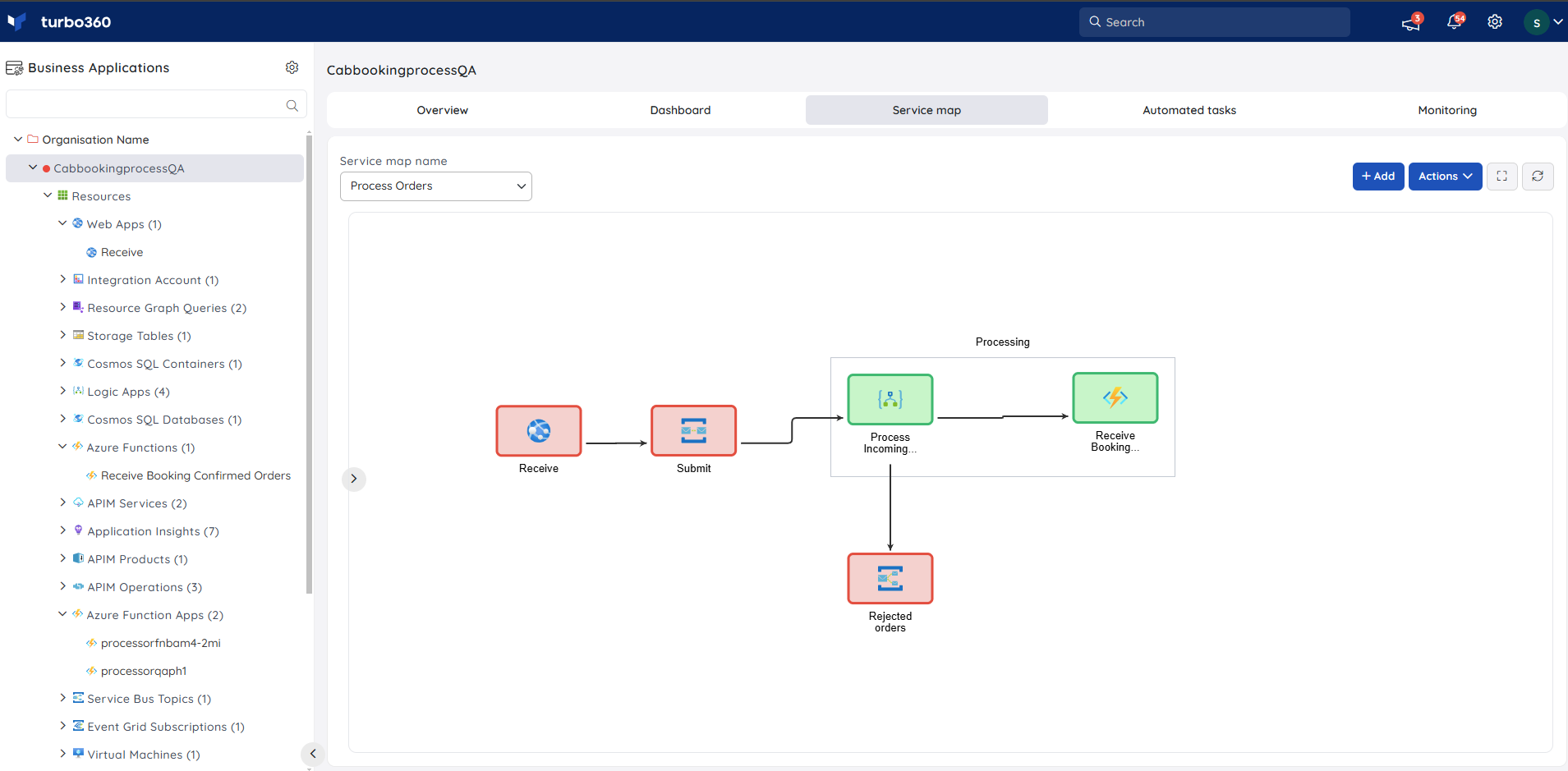Click the Application Insights bulb icon
The width and height of the screenshot is (1568, 771).
pyautogui.click(x=78, y=530)
